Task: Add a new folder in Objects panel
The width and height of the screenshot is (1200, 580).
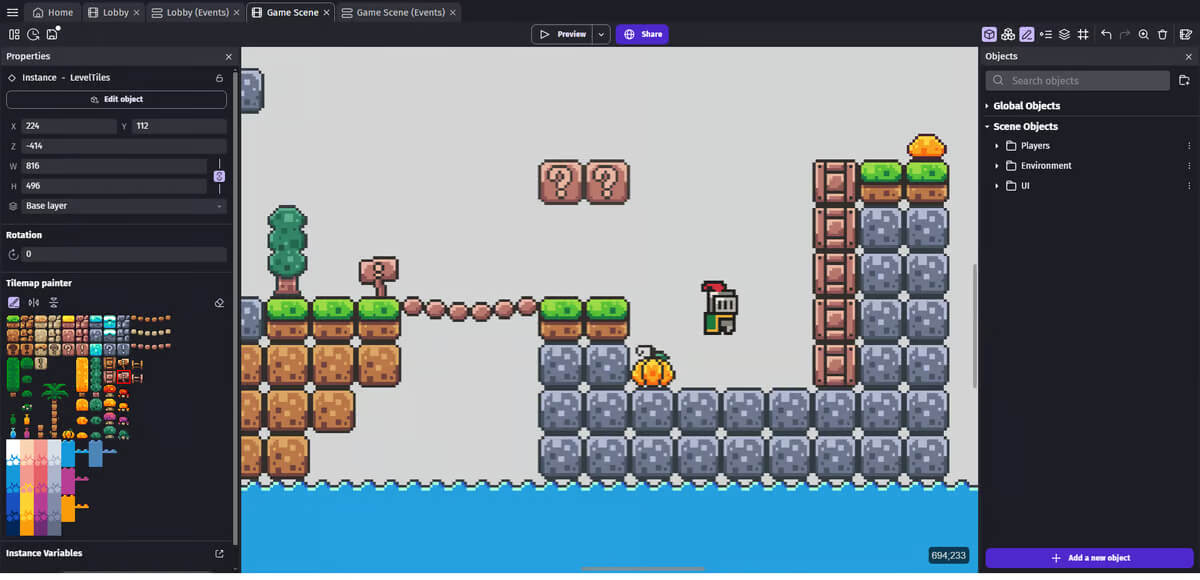Action: point(1184,80)
